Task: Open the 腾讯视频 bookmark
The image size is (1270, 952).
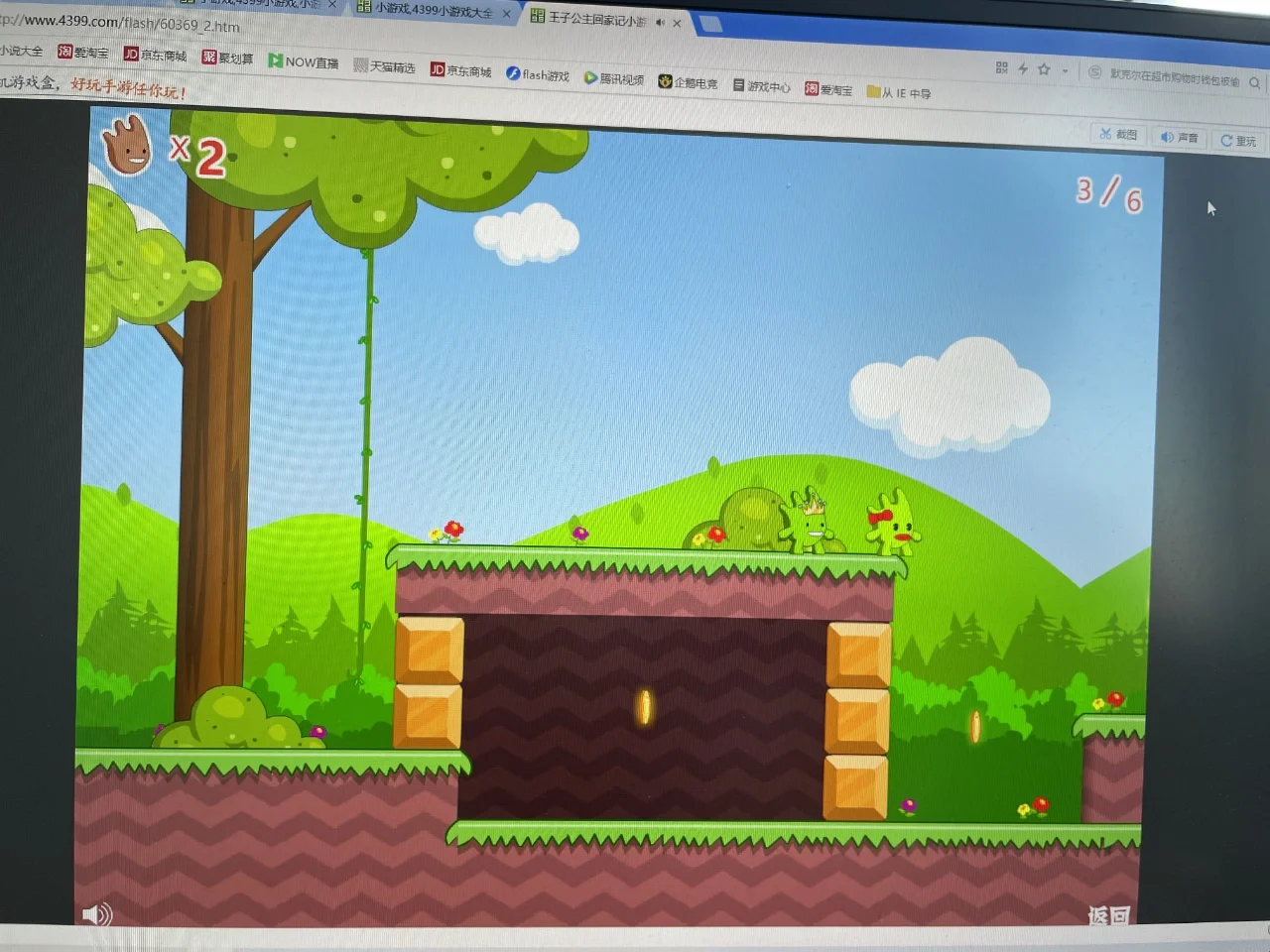Action: 614,78
